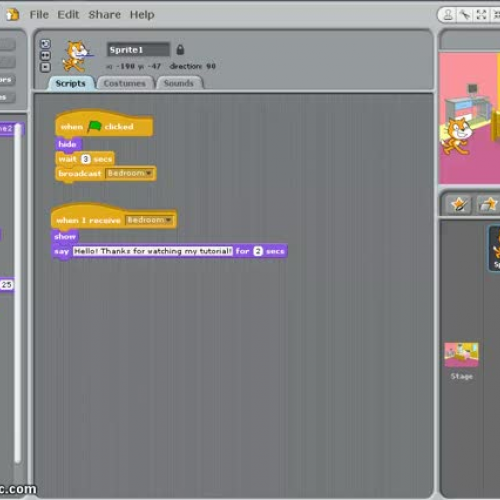Click the 'say' label of the say block

pyautogui.click(x=61, y=252)
